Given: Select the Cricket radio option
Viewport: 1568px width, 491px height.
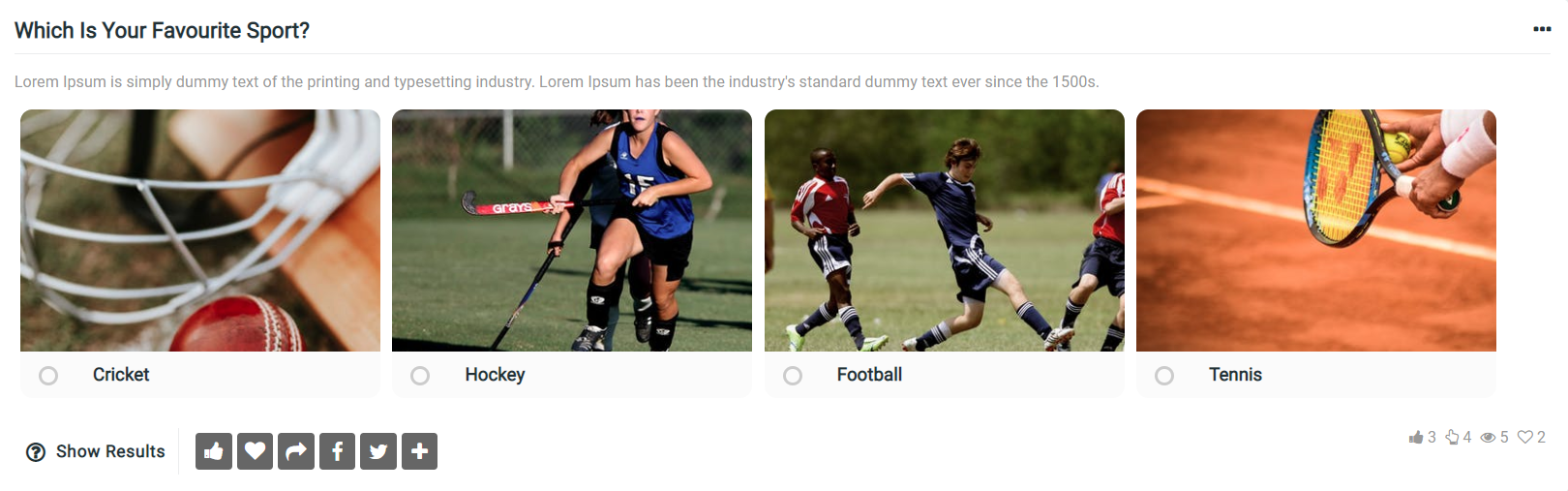Looking at the screenshot, I should click(48, 376).
